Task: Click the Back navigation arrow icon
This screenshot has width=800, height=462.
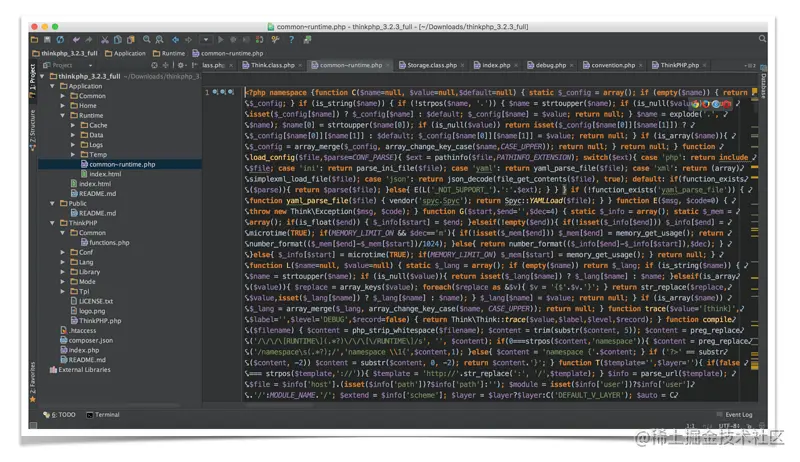Action: 175,40
